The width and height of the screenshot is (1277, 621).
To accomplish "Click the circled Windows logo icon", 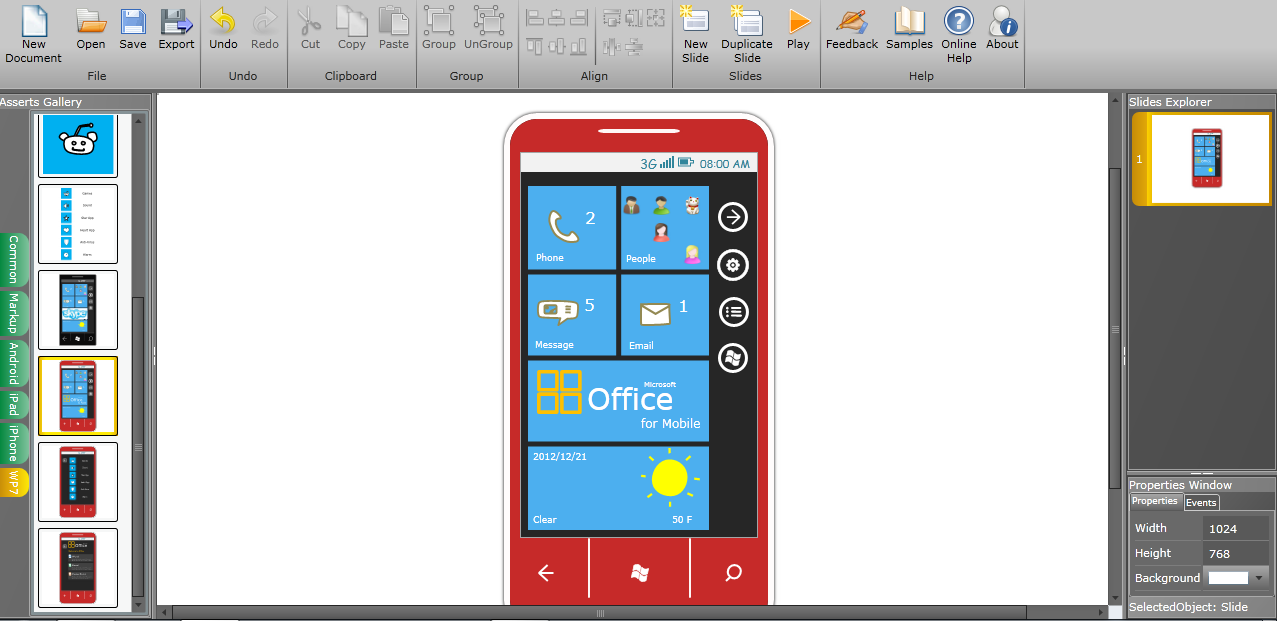I will pos(733,359).
